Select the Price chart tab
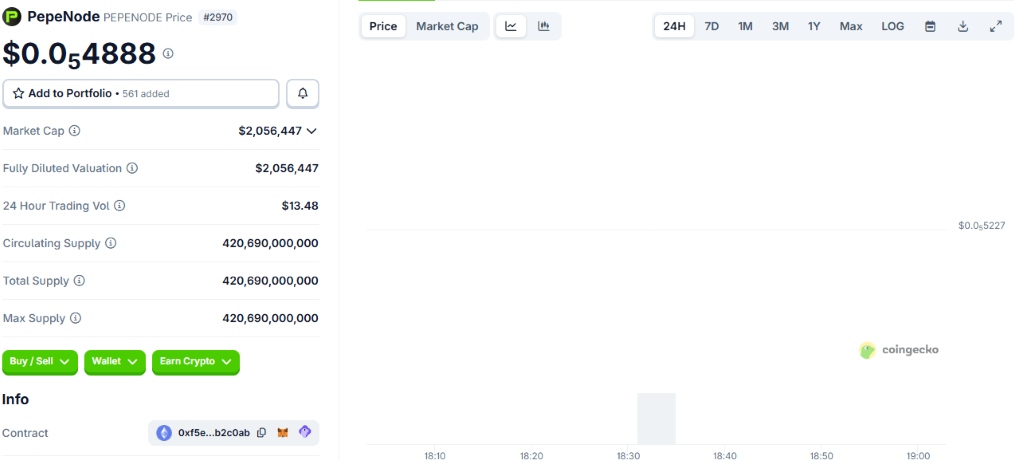The image size is (1024, 461). [x=383, y=26]
